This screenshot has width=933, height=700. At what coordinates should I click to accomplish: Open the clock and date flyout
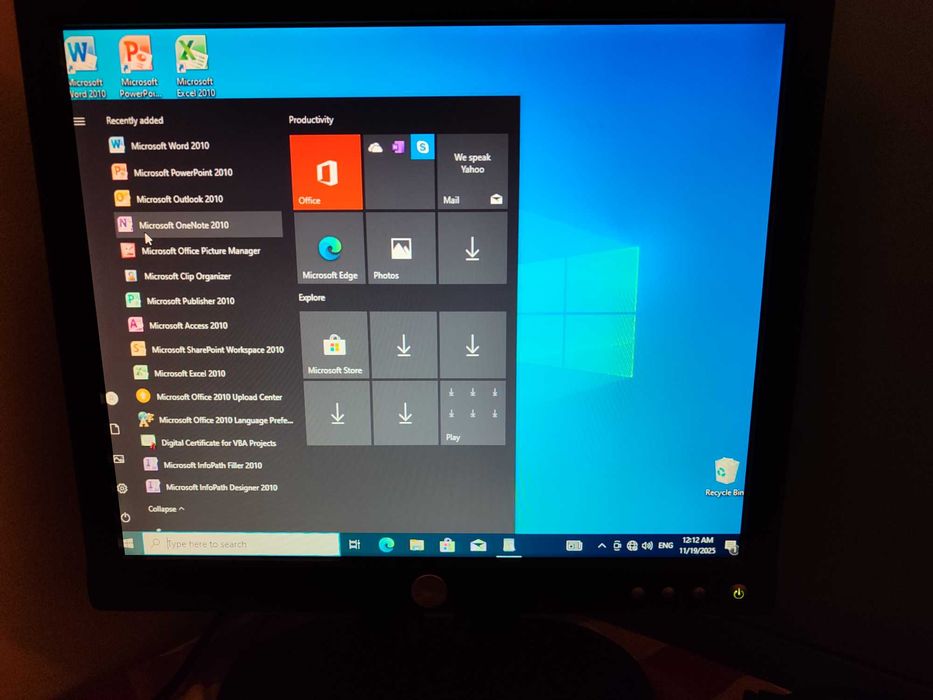pyautogui.click(x=697, y=545)
